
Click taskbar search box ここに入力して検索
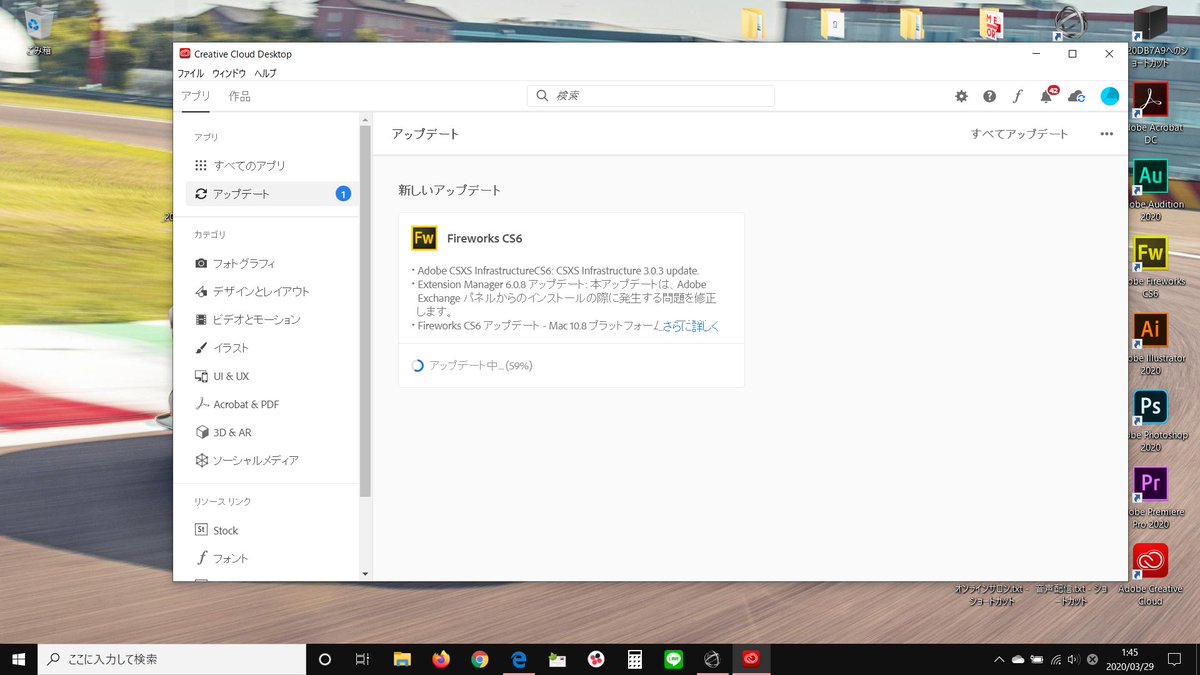pyautogui.click(x=172, y=659)
